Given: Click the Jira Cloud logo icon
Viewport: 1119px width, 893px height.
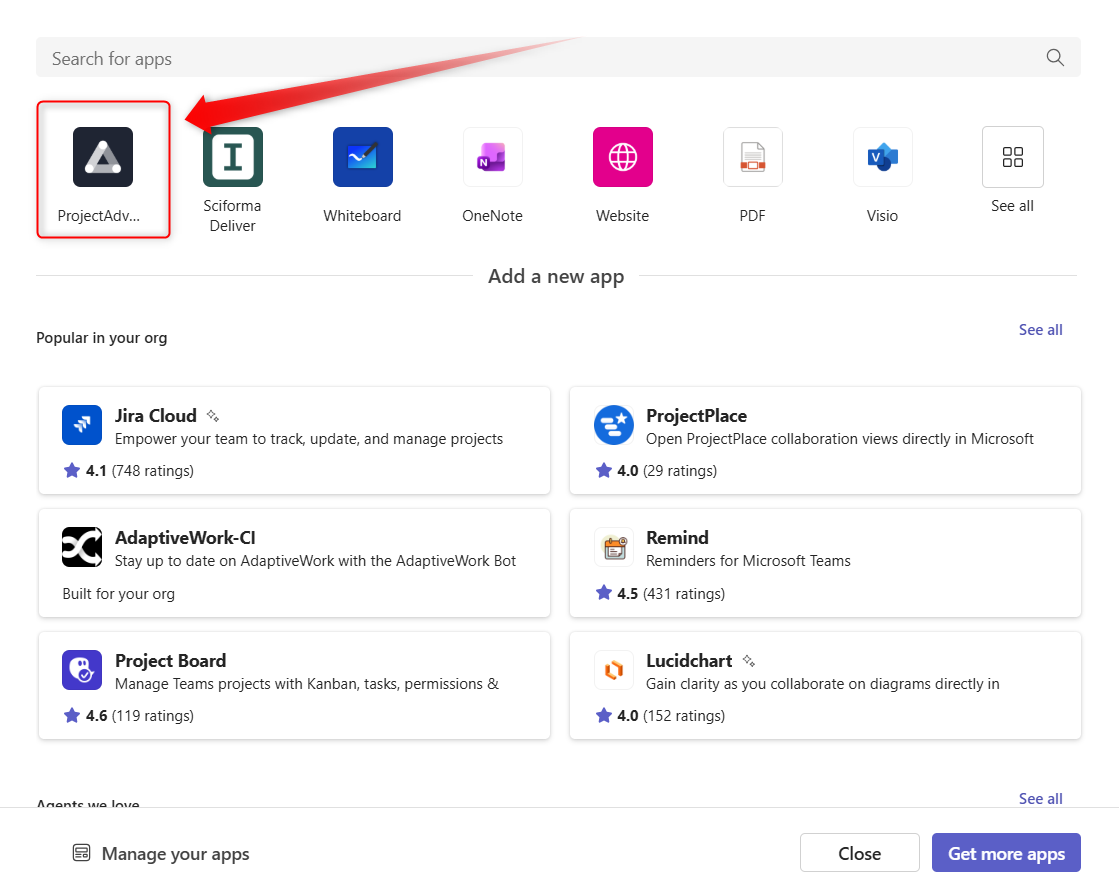Looking at the screenshot, I should (82, 425).
